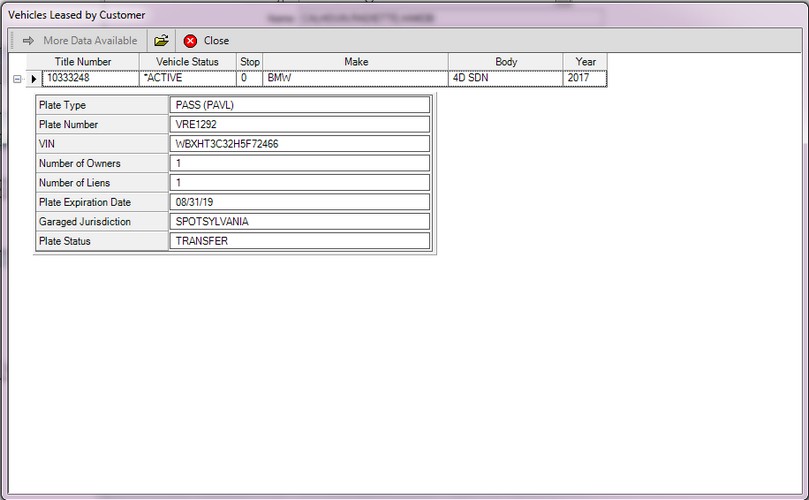Select title number cell 10333248
The width and height of the screenshot is (809, 500).
coord(90,78)
